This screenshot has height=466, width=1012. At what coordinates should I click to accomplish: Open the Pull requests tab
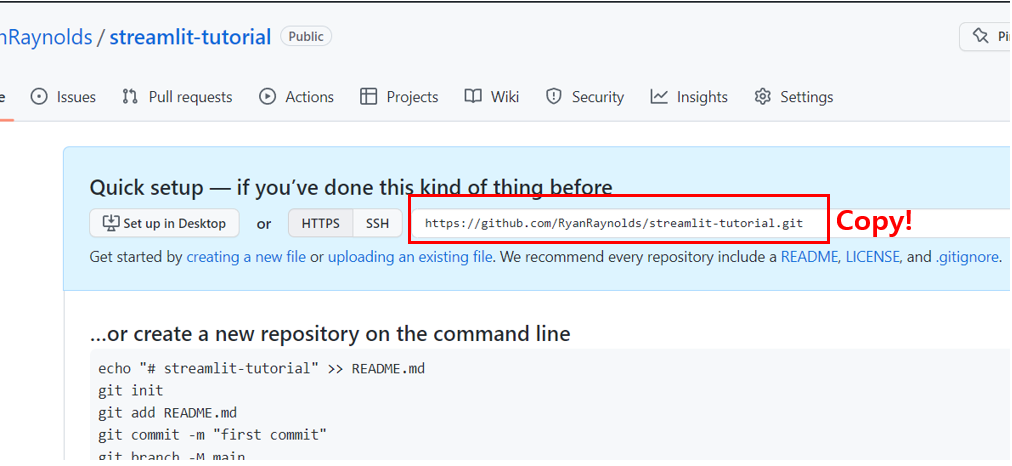point(177,97)
